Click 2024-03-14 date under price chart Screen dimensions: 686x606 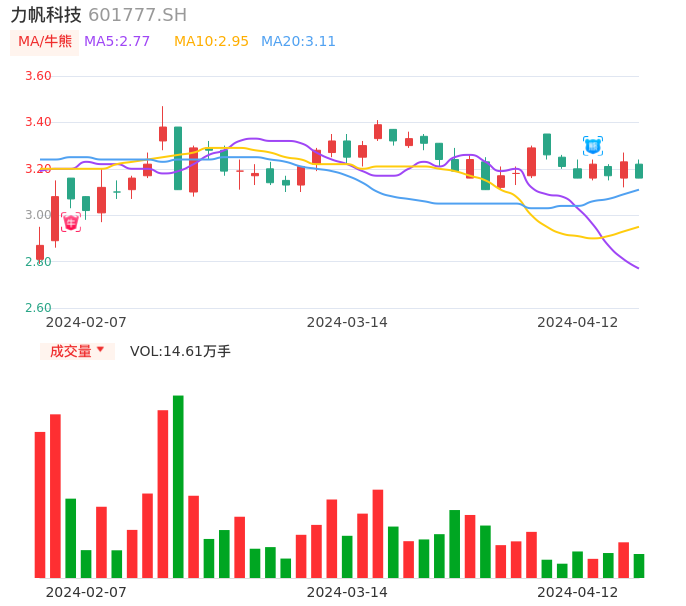pyautogui.click(x=347, y=322)
